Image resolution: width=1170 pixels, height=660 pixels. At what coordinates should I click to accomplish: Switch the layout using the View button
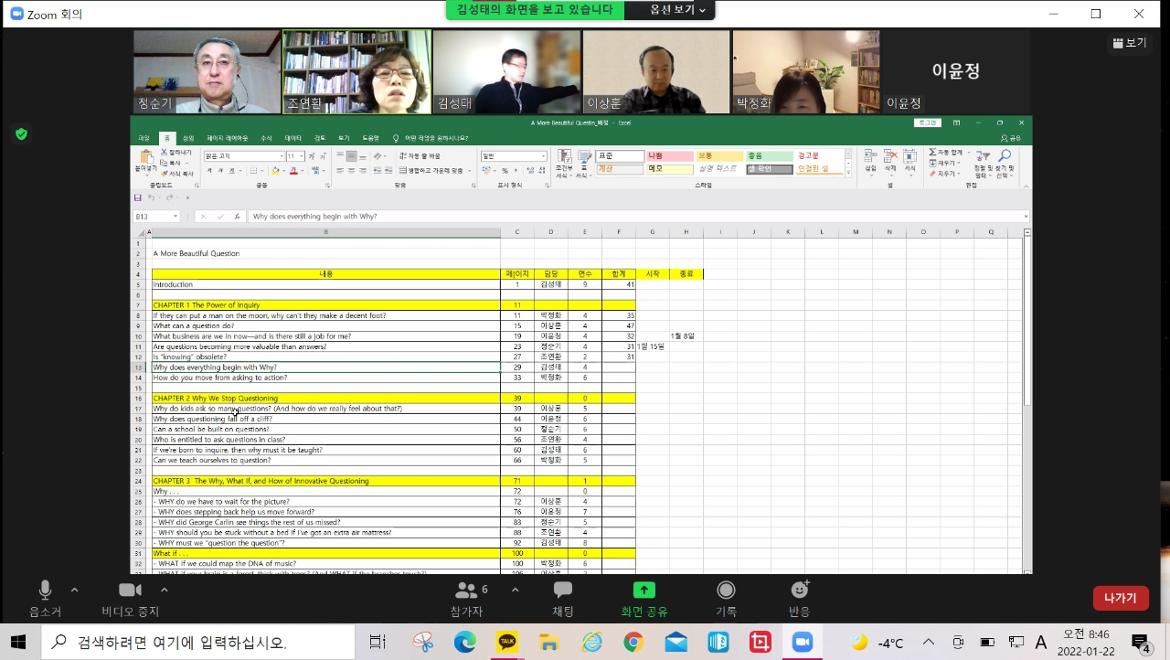tap(1130, 43)
